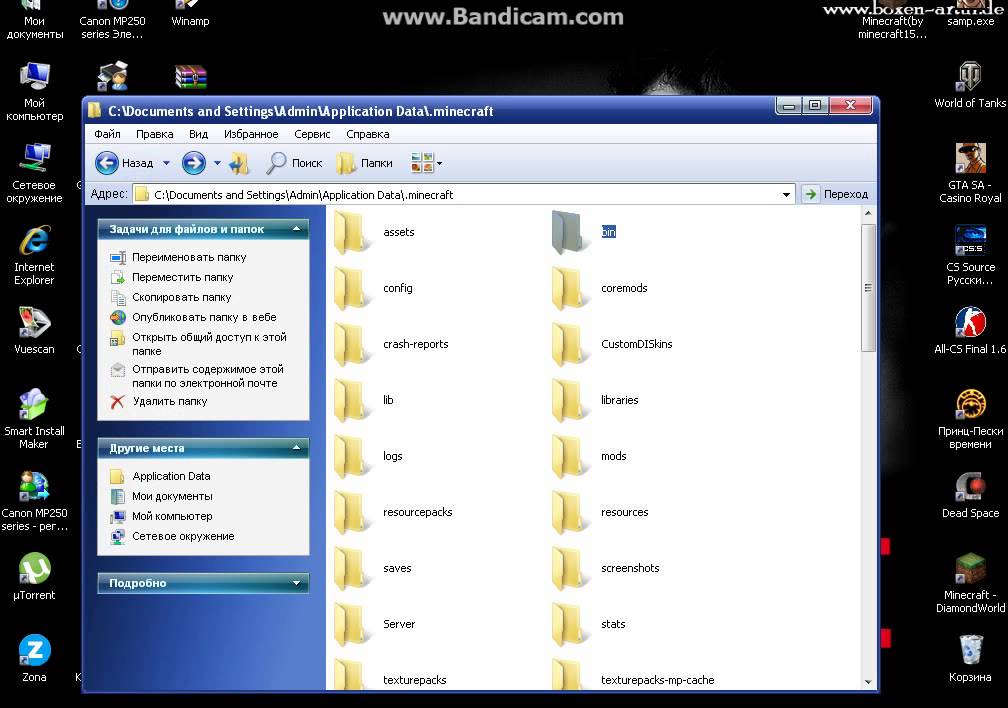Open Сетевое окружение in Другие места
The height and width of the screenshot is (708, 1008).
click(x=183, y=536)
